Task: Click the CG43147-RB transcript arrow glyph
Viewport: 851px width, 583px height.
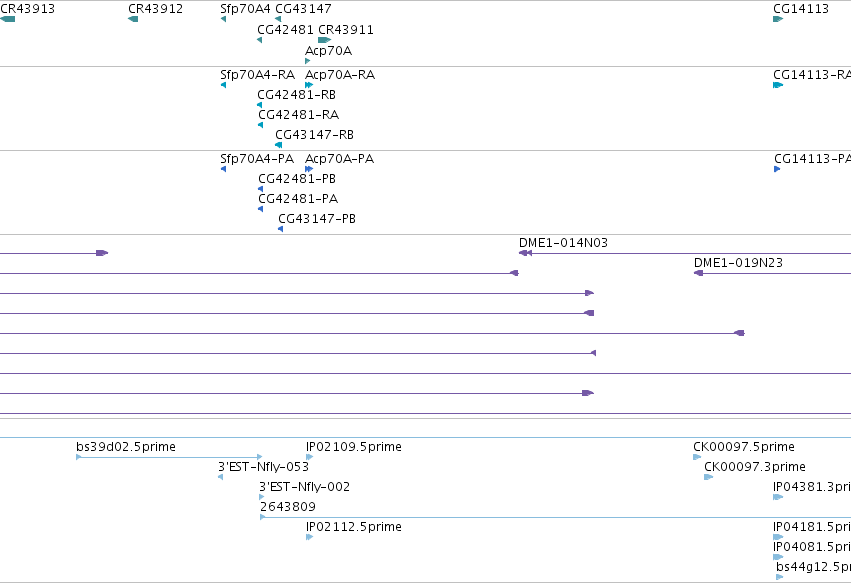Action: coord(278,145)
